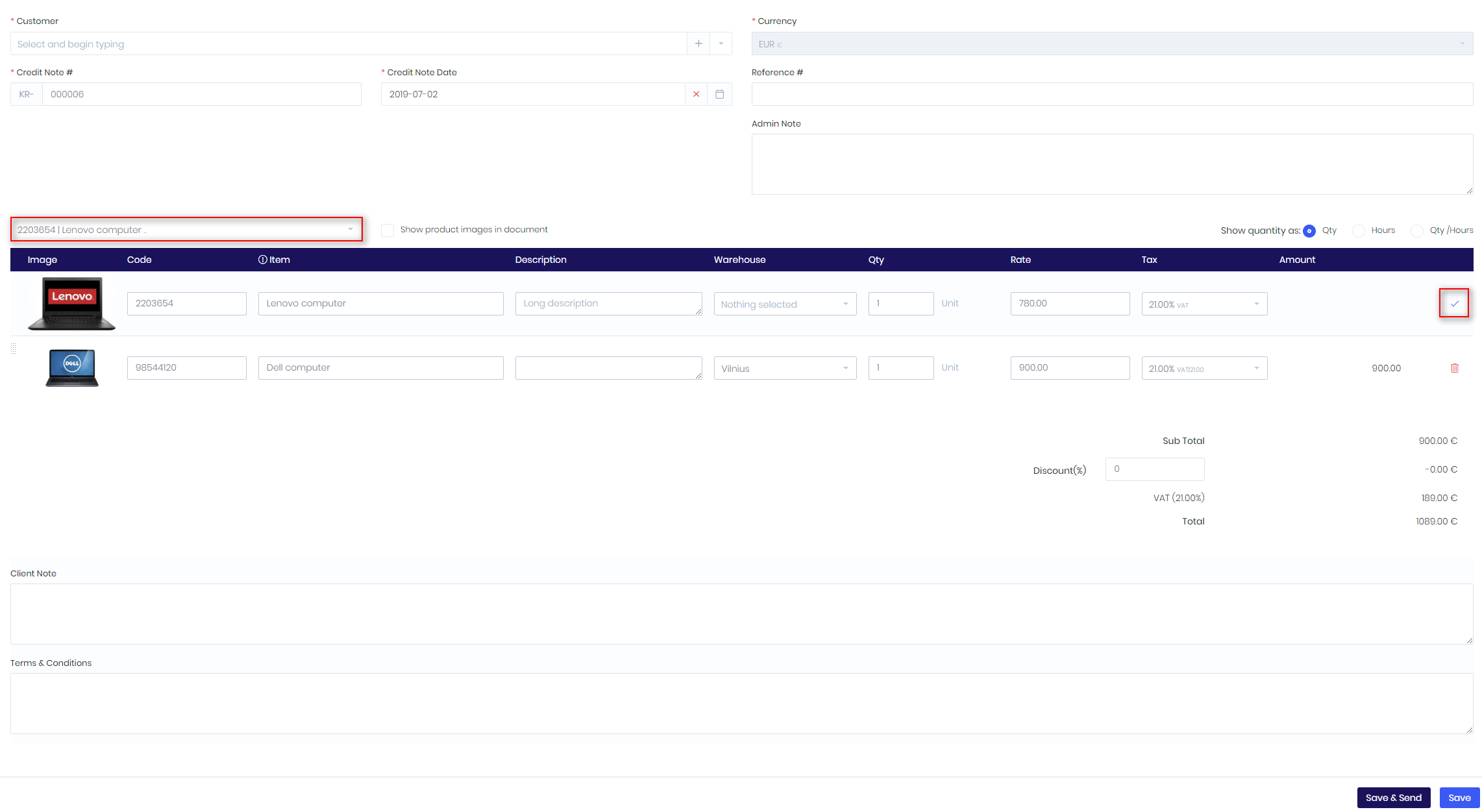This screenshot has height=812, width=1482.
Task: Open the Nothing selected warehouse dropdown
Action: pos(784,304)
